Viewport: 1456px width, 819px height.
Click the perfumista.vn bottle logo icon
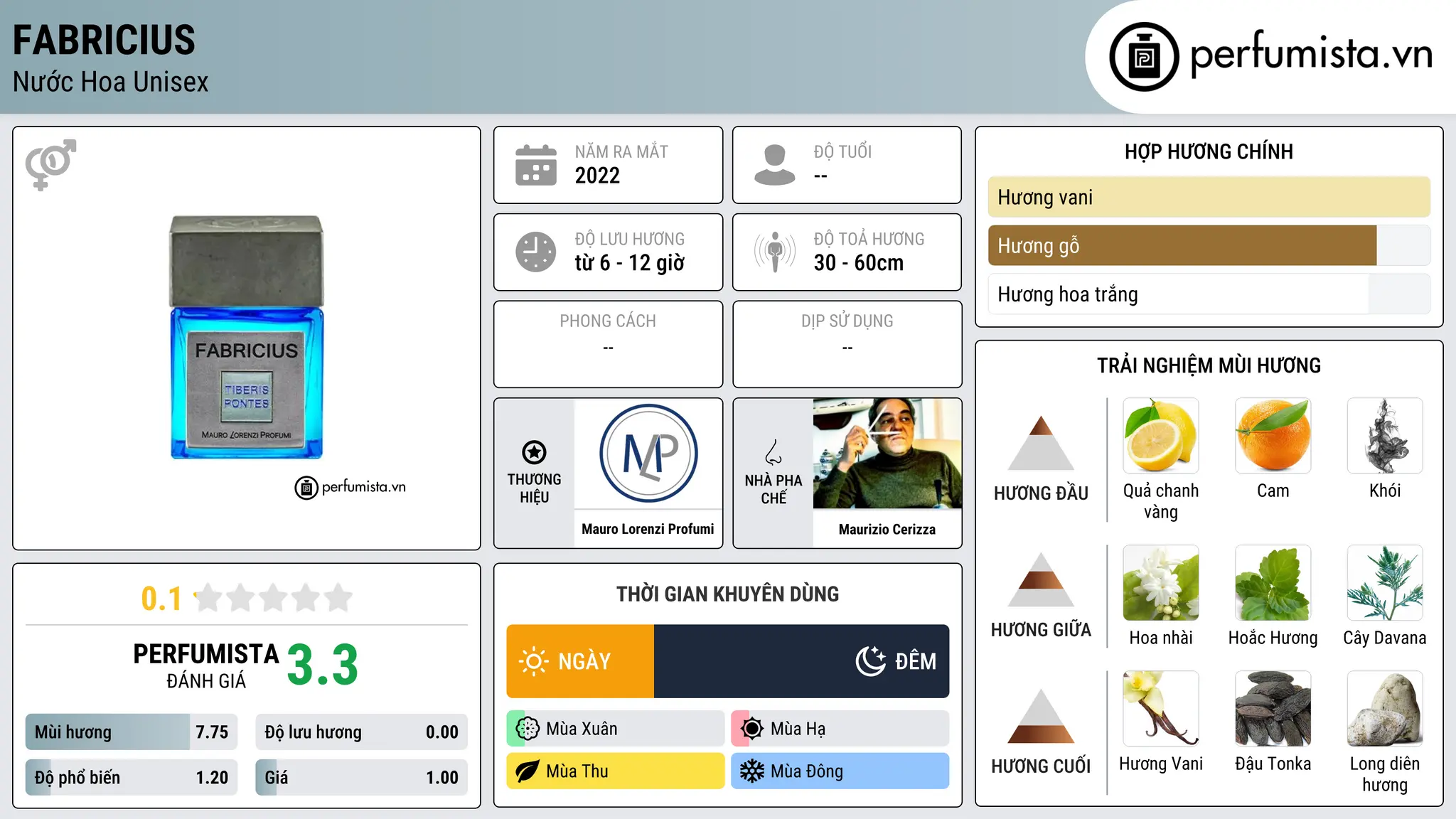point(1144,57)
